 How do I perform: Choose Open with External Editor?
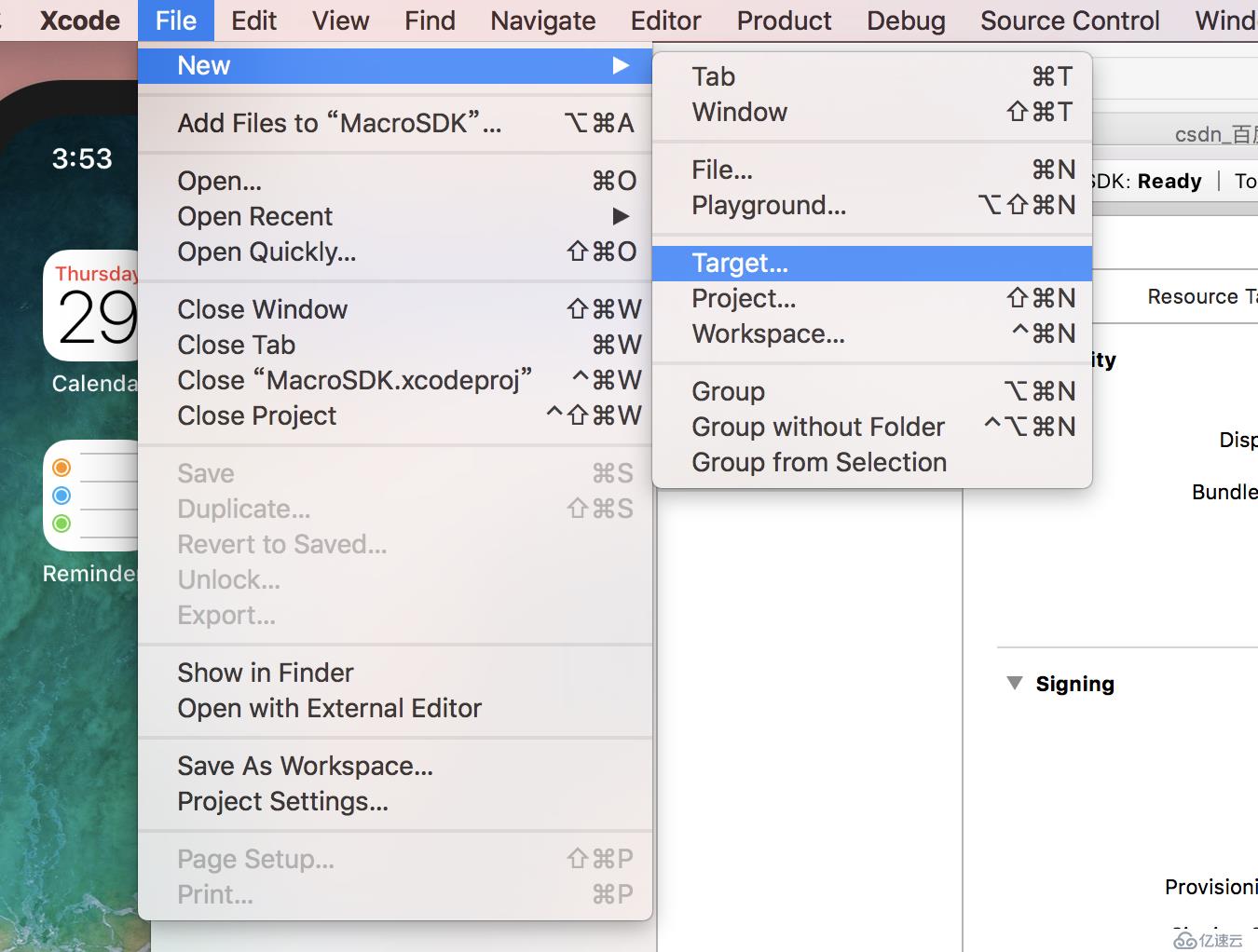pos(395,708)
